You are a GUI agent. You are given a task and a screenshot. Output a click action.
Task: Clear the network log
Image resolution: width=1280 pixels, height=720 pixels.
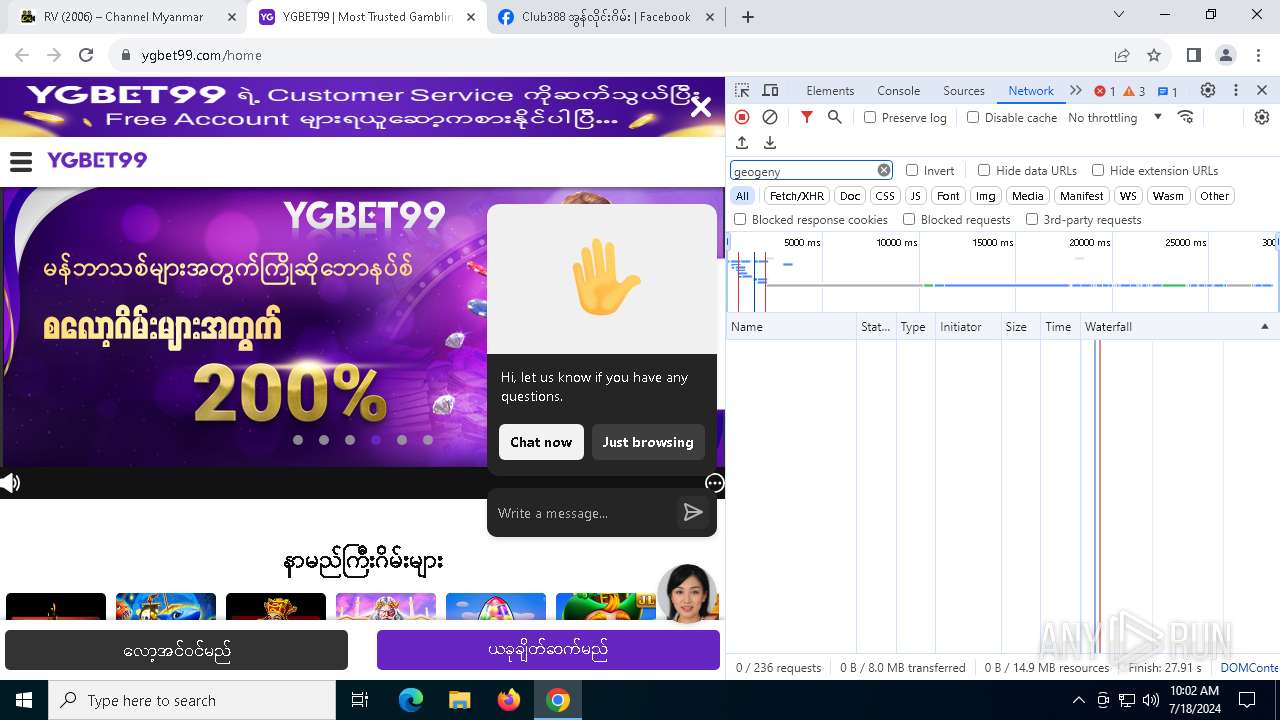[770, 117]
